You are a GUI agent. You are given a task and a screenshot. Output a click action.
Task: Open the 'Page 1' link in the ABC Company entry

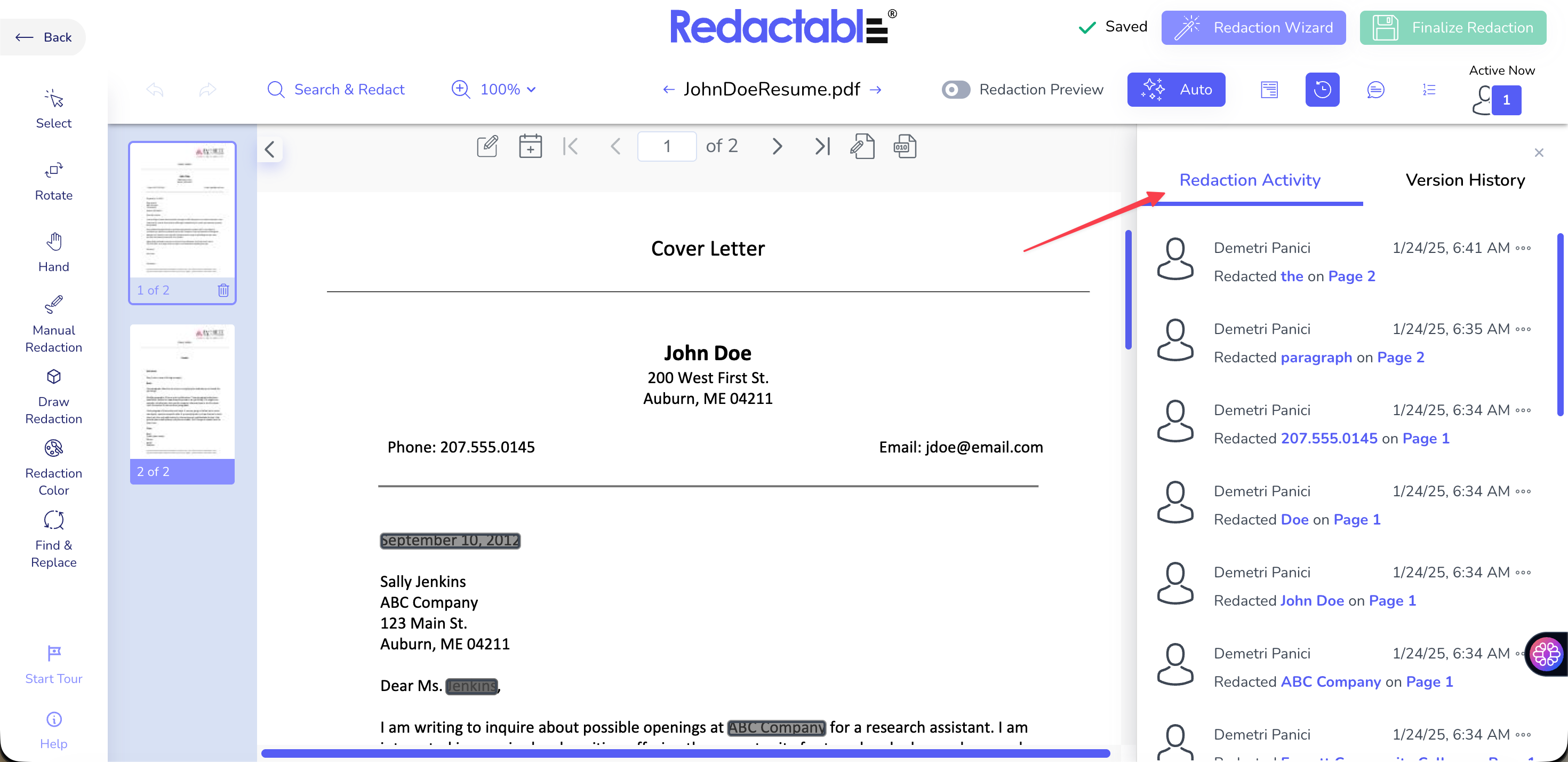coord(1429,681)
